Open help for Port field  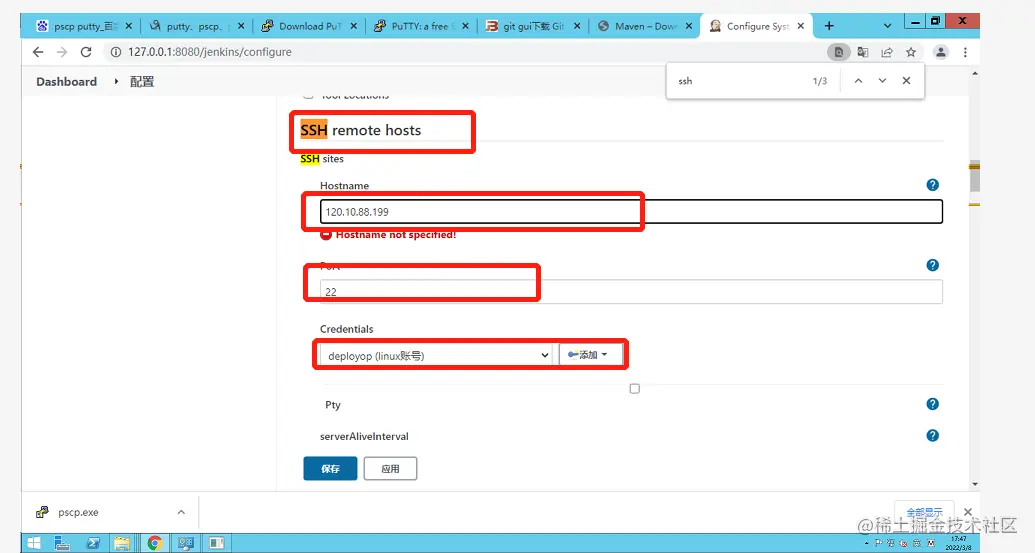pyautogui.click(x=933, y=265)
